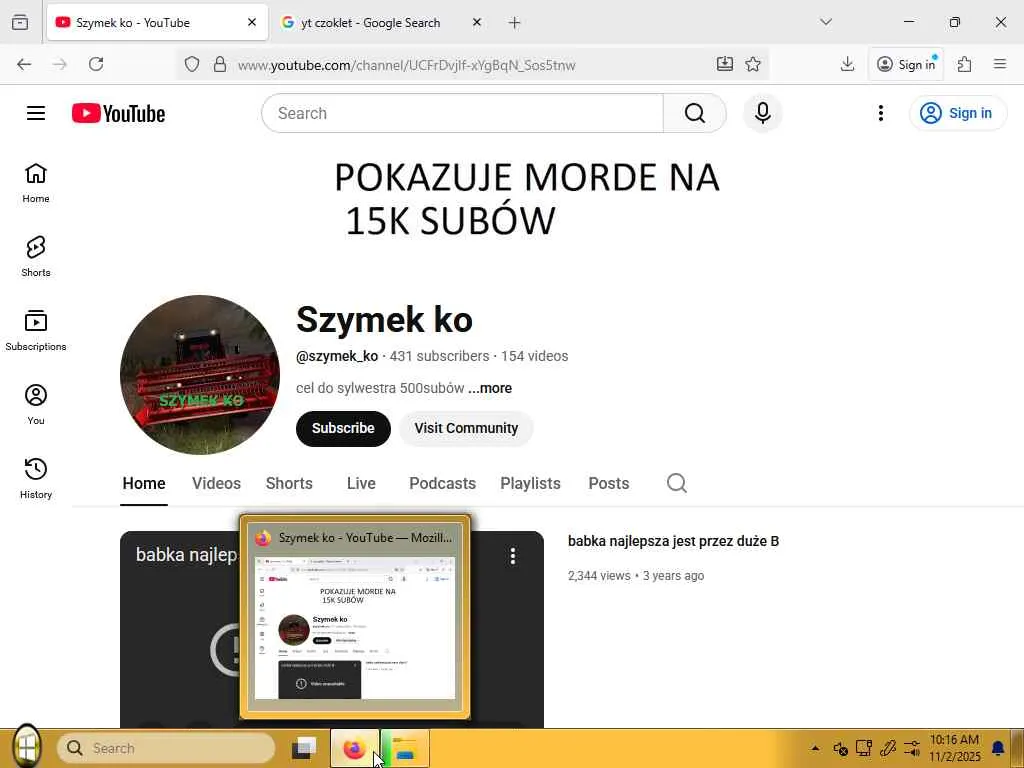
Task: Open the featured video's three-dot menu
Action: [x=513, y=556]
